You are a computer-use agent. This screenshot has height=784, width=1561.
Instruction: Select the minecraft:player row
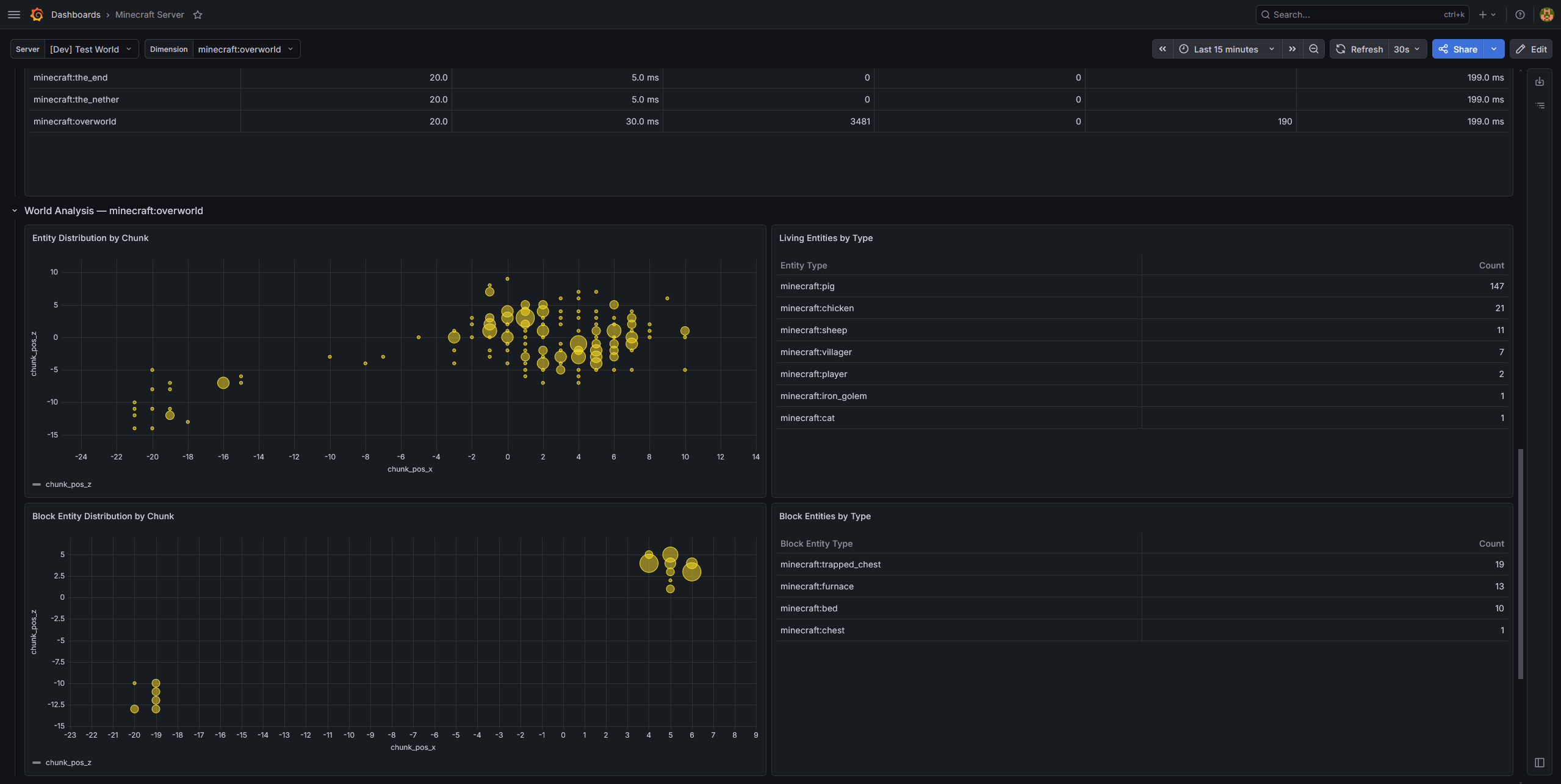(1142, 374)
